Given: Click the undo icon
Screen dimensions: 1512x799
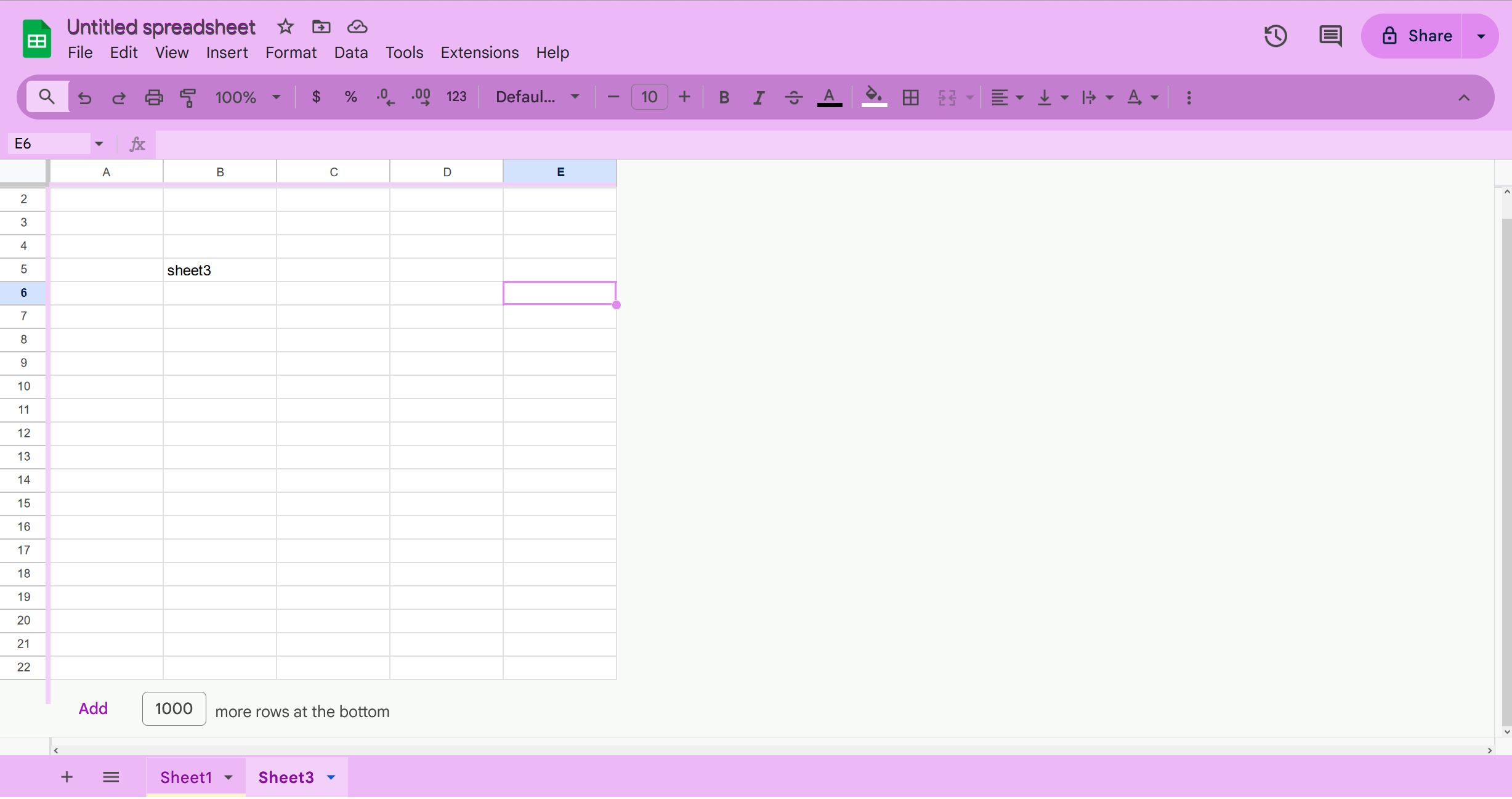Looking at the screenshot, I should pos(84,97).
